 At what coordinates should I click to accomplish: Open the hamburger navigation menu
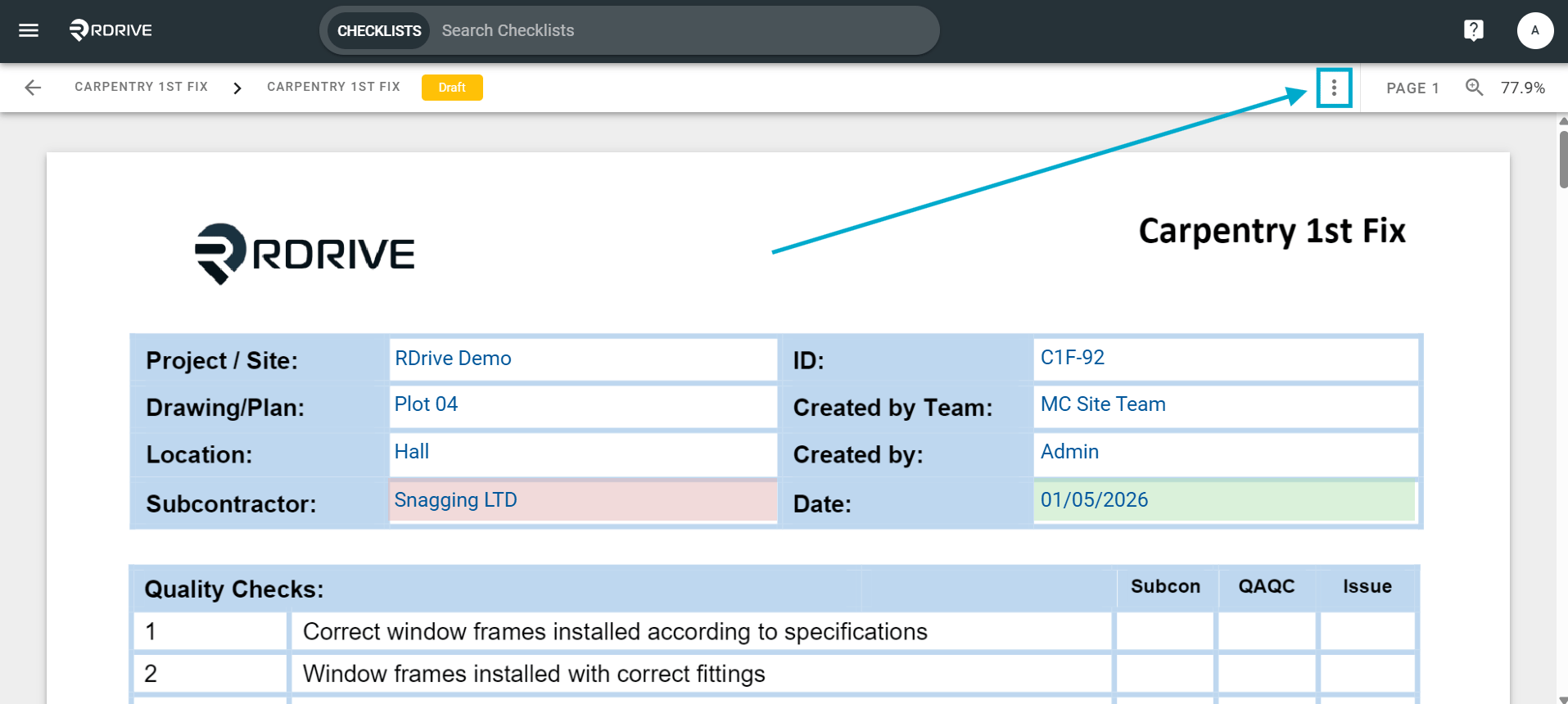29,30
